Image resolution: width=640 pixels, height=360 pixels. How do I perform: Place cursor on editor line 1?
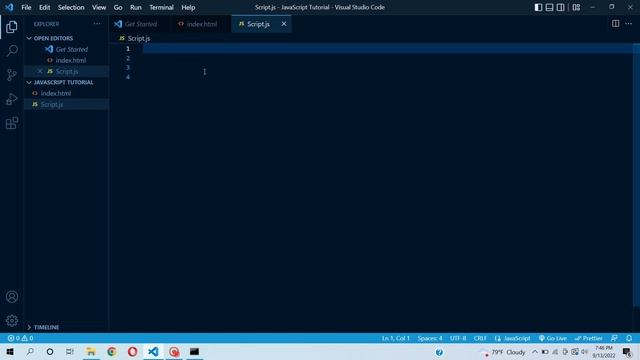[388, 49]
